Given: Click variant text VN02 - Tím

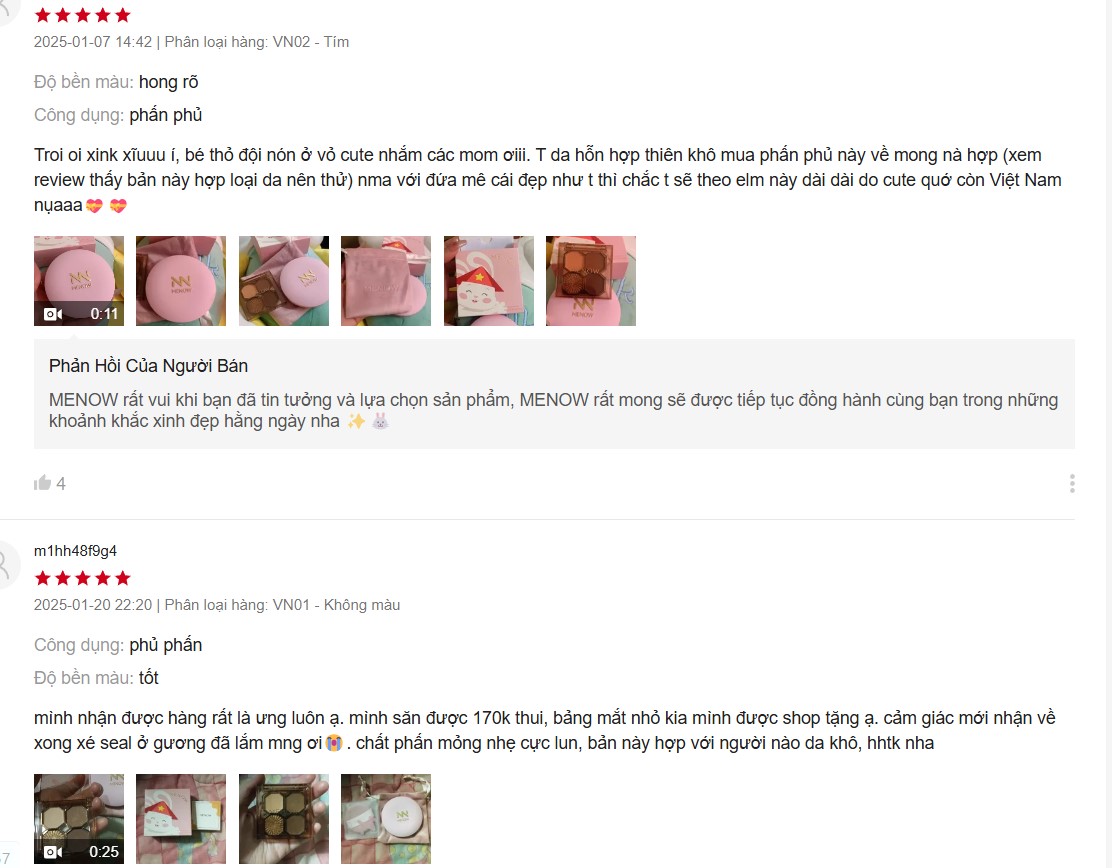Looking at the screenshot, I should (x=311, y=42).
